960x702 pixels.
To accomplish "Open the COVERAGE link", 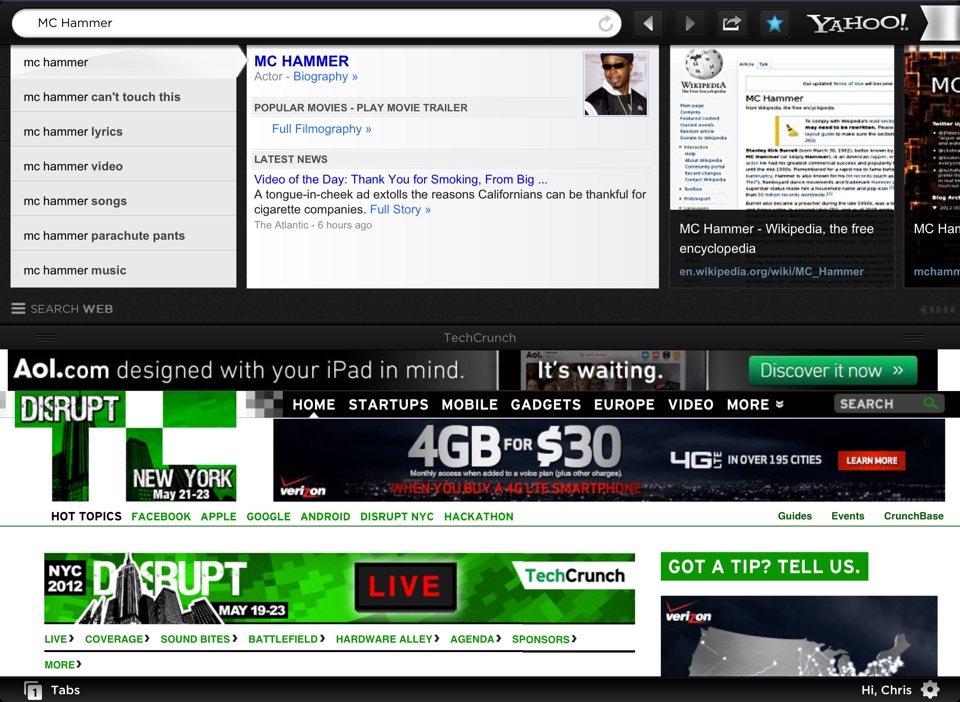I will (117, 639).
